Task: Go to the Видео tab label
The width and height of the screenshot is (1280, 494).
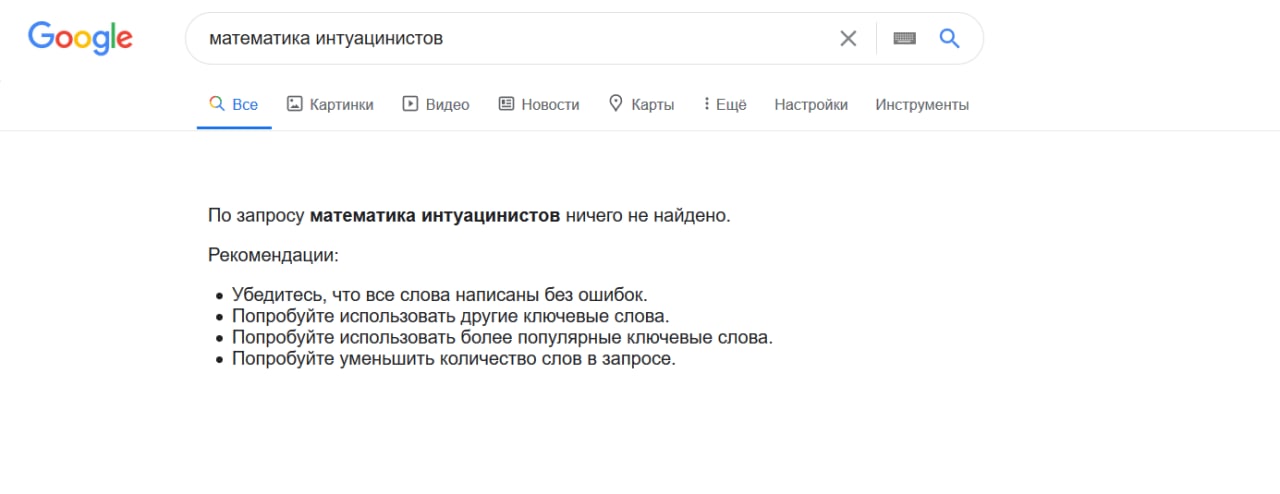Action: [x=447, y=105]
